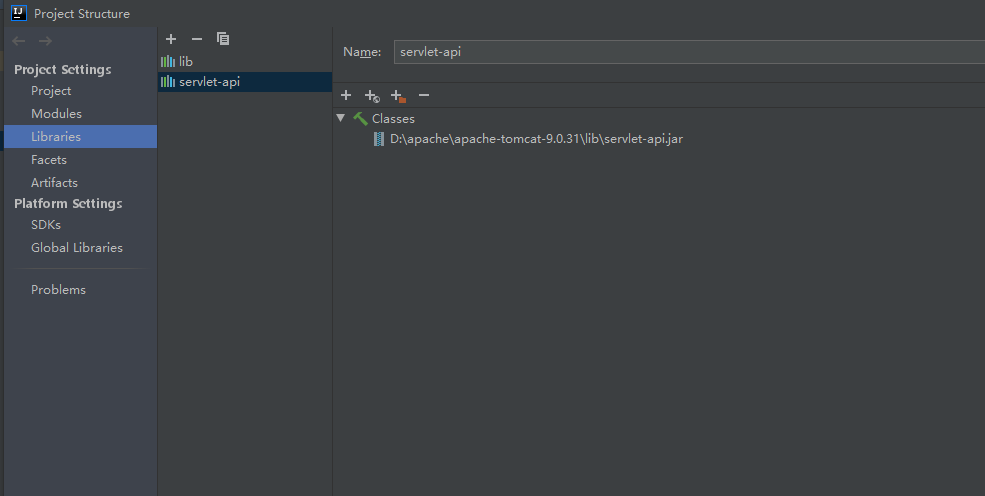Open the Facets settings page
This screenshot has width=985, height=496.
coord(49,159)
